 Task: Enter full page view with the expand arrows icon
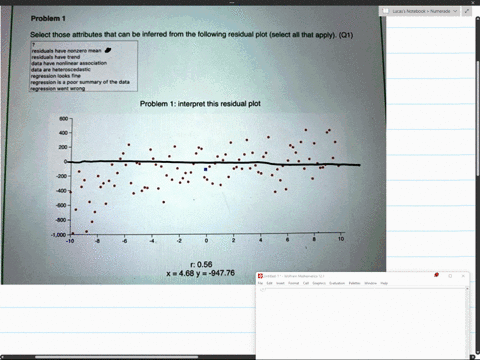pyautogui.click(x=467, y=11)
